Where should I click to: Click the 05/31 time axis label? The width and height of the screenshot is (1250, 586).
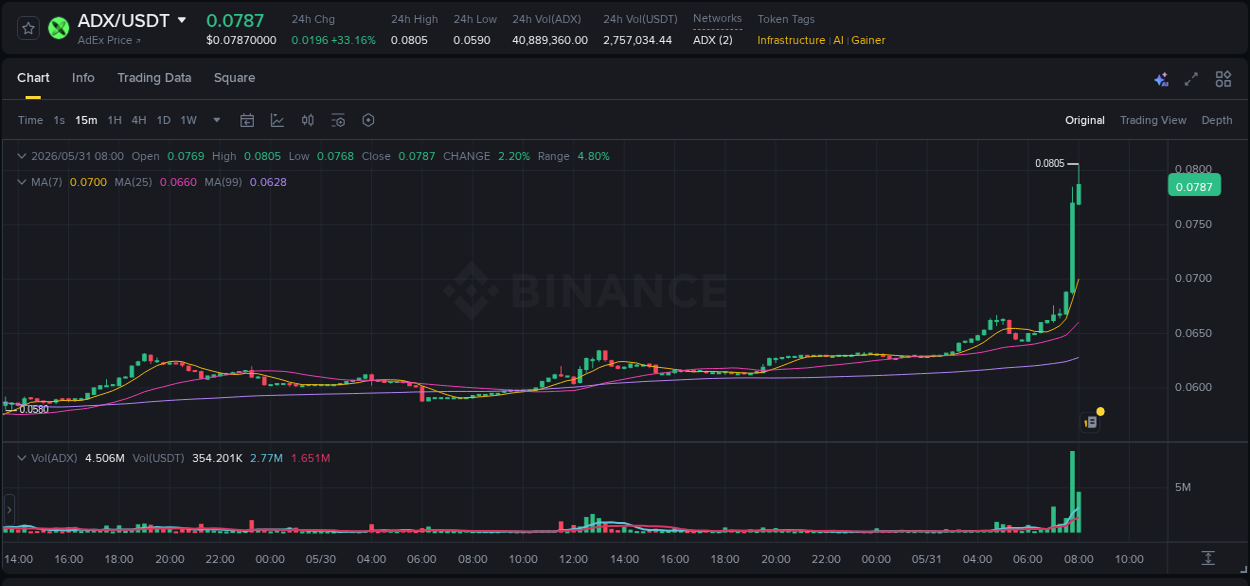[927, 559]
